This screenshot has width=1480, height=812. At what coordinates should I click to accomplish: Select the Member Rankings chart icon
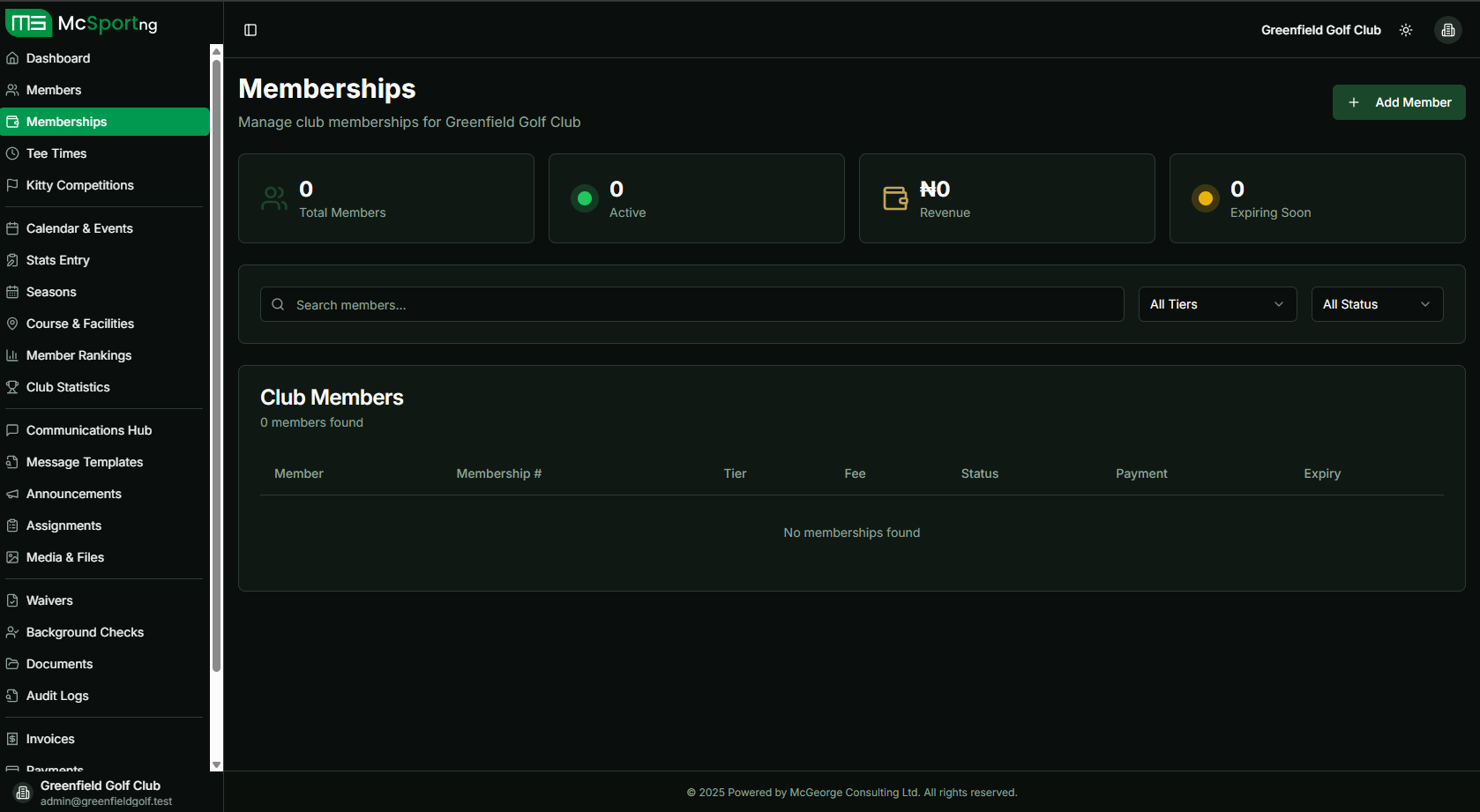(12, 355)
